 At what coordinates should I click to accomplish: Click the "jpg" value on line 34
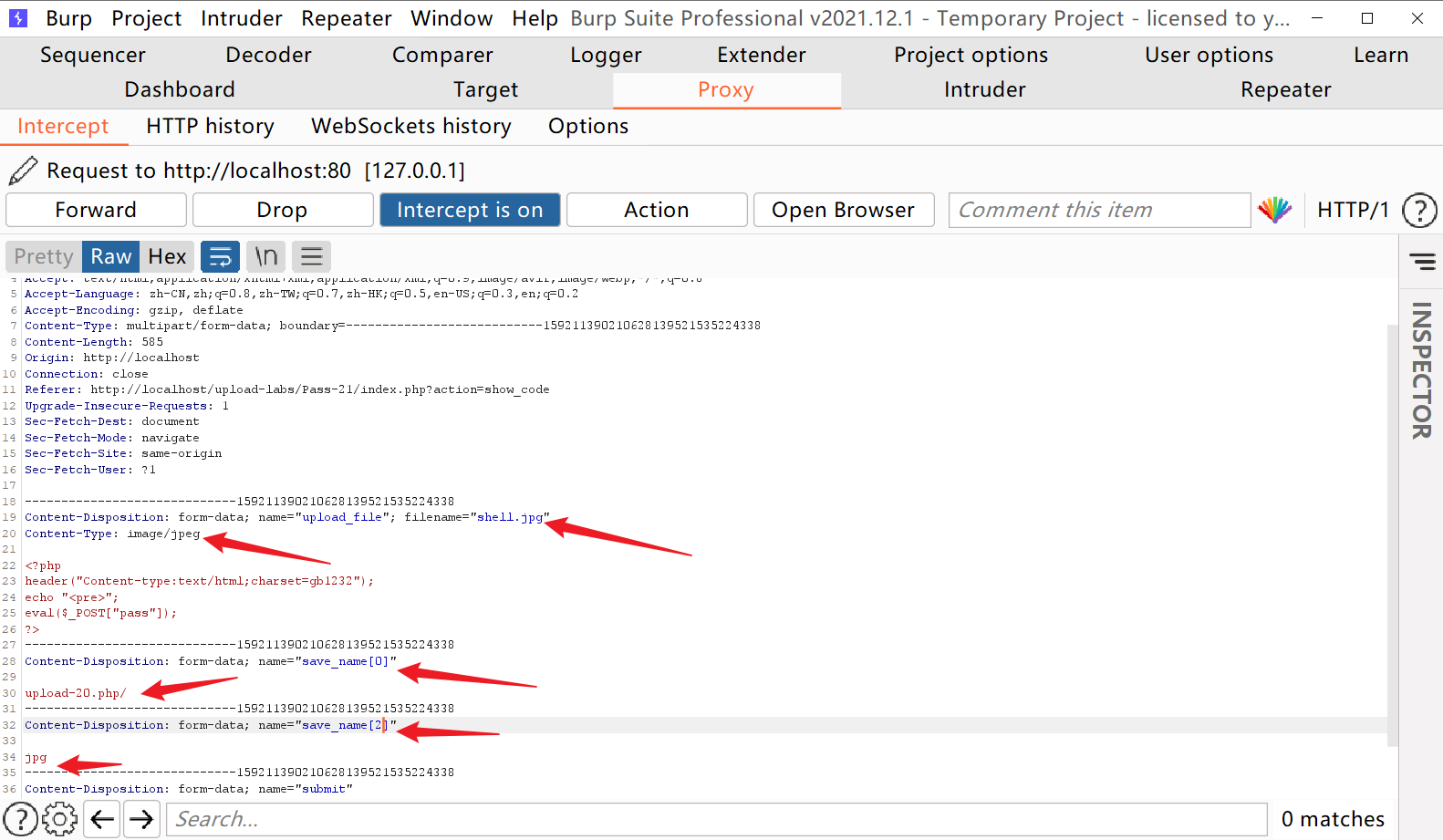click(36, 757)
